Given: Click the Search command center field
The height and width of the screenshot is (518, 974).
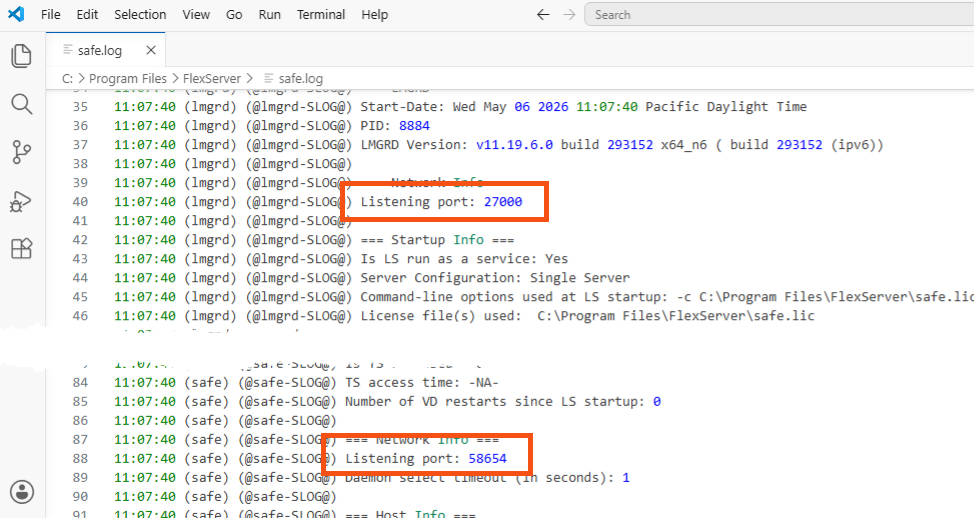Looking at the screenshot, I should (x=779, y=14).
